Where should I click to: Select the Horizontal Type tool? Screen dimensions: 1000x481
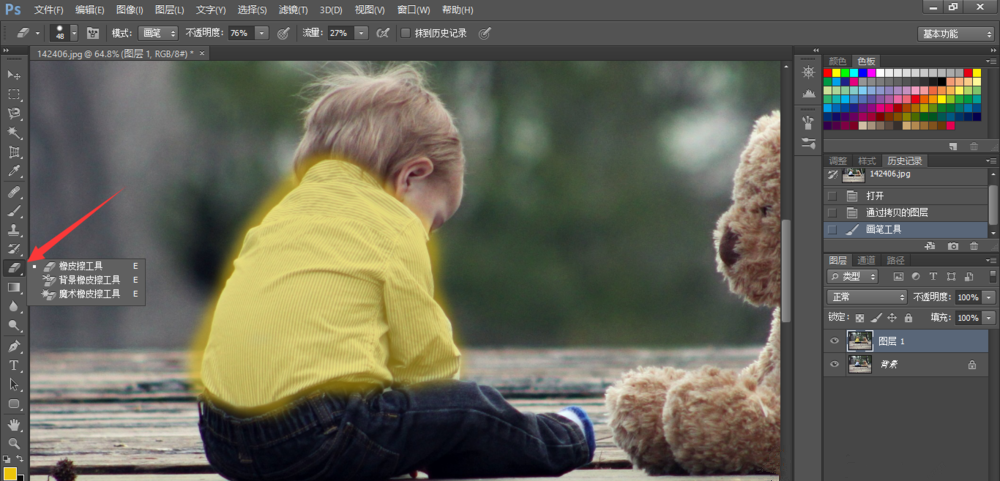(13, 366)
